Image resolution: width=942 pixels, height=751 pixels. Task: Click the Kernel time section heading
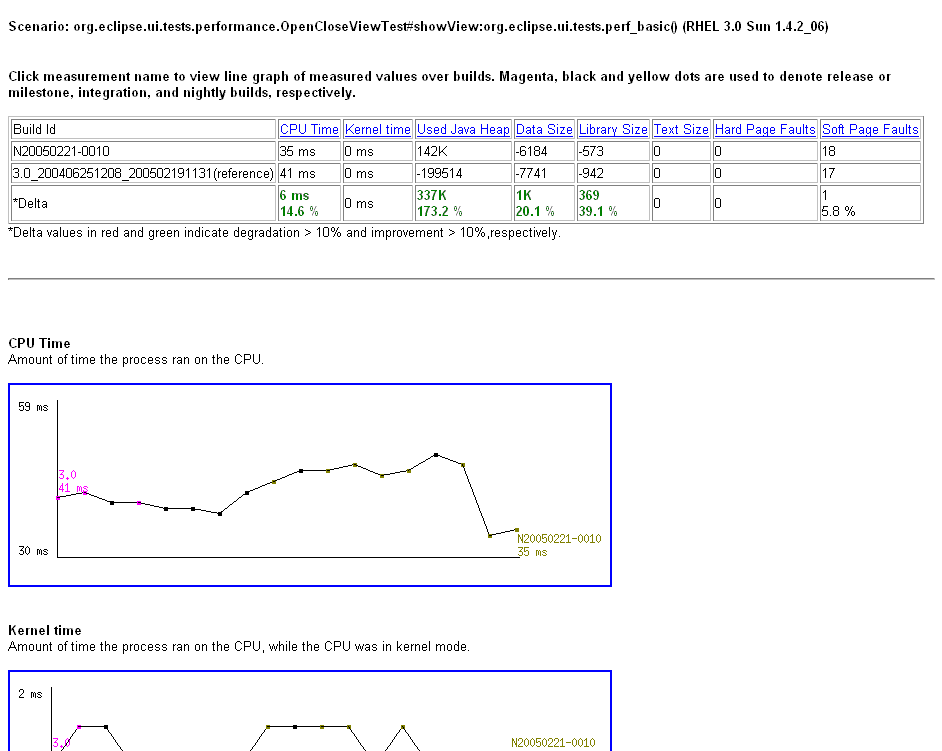click(44, 630)
